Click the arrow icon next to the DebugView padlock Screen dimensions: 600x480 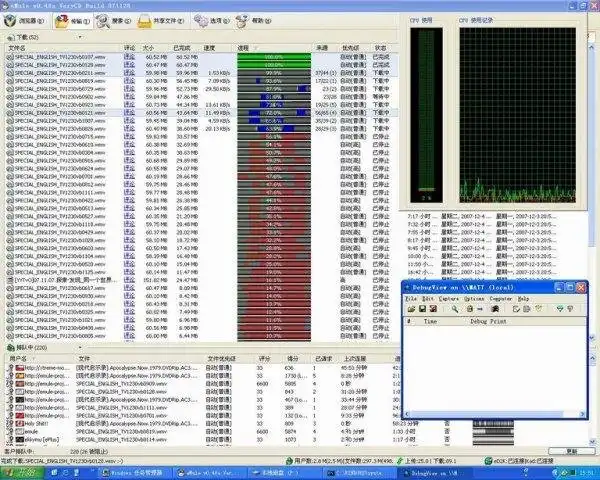(x=480, y=309)
